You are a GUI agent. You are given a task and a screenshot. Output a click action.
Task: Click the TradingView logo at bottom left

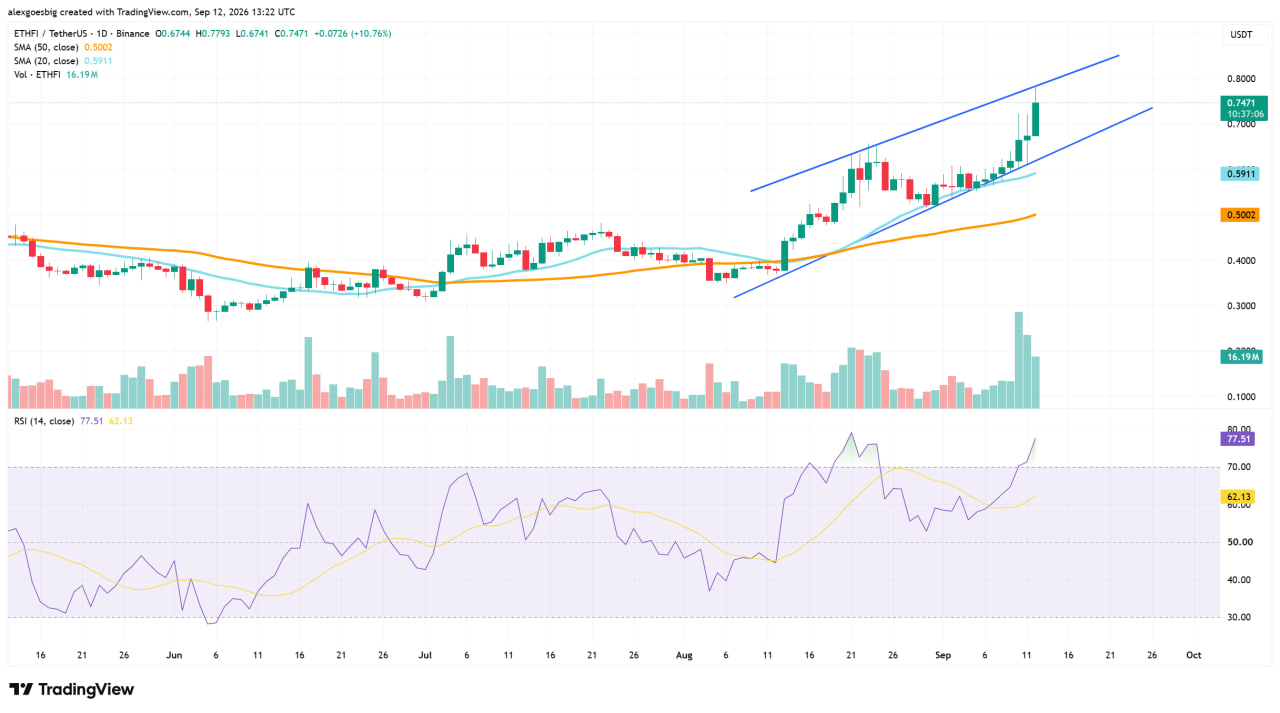[71, 689]
